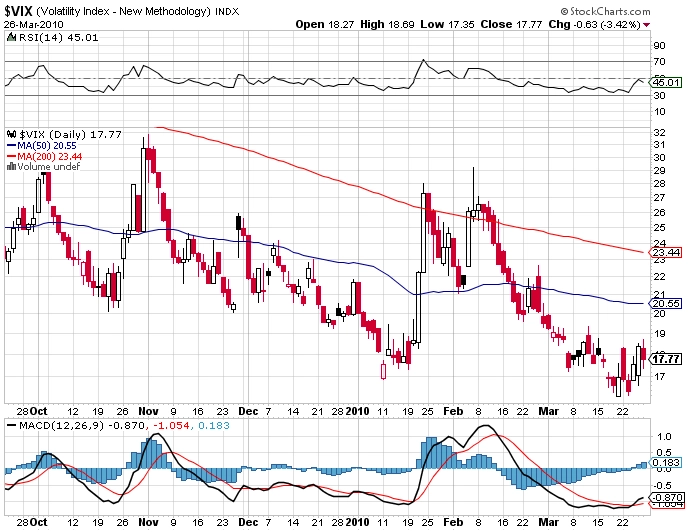Open the StockCharts.com link
Viewport: 688px width, 532px height.
pyautogui.click(x=610, y=11)
